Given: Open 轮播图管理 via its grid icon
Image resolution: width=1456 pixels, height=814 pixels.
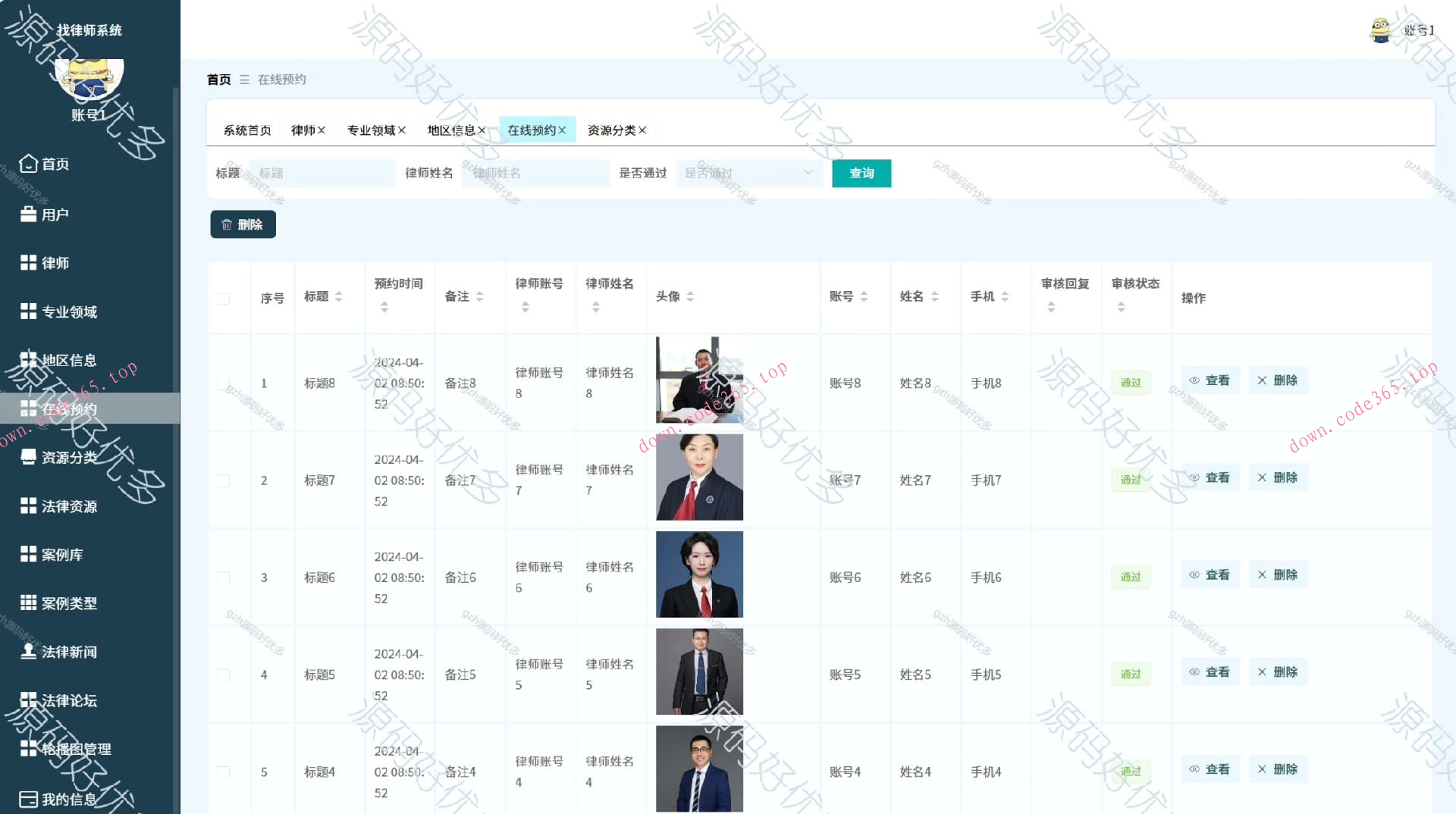Looking at the screenshot, I should pos(28,748).
